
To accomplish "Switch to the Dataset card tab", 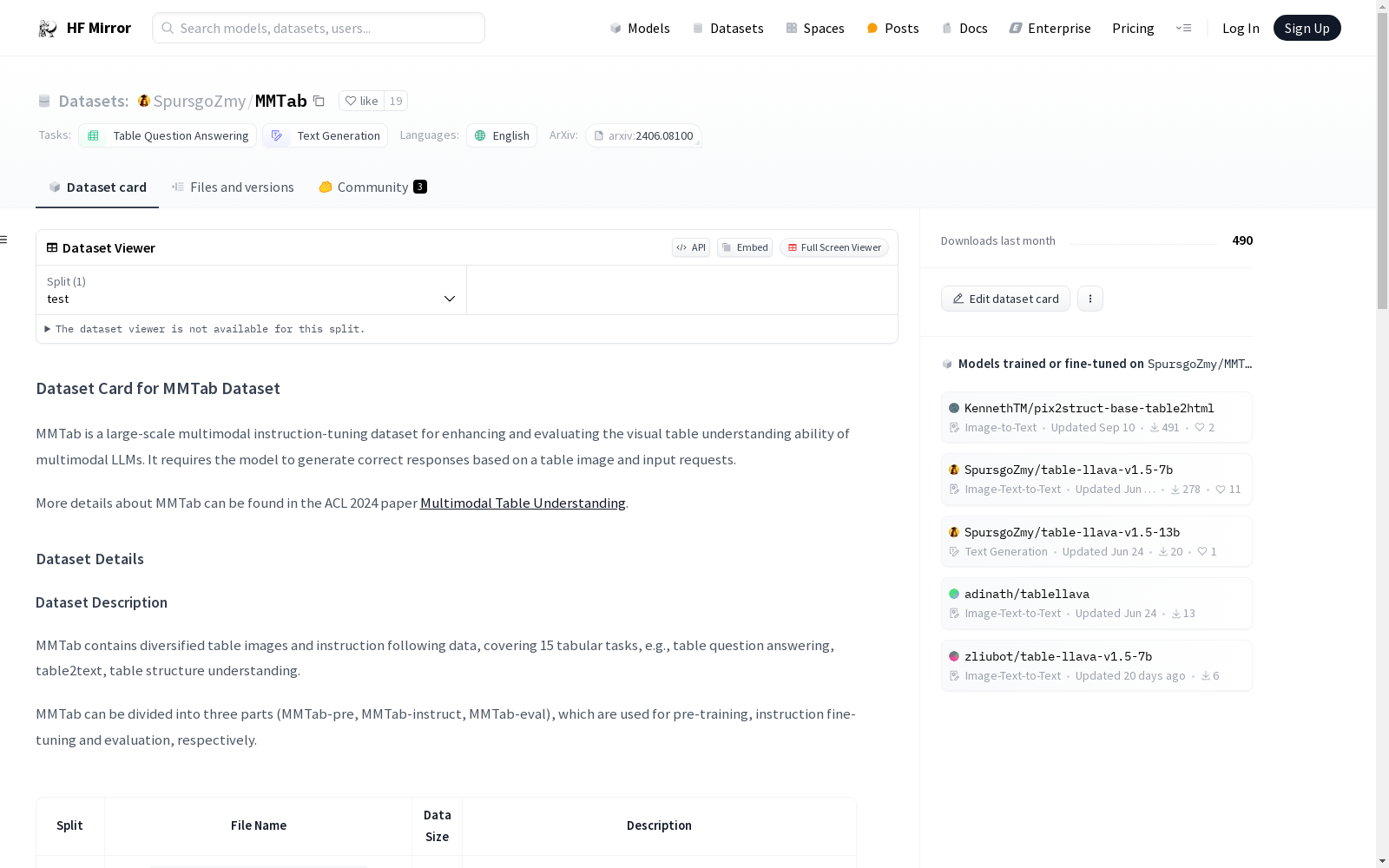I will point(97,187).
